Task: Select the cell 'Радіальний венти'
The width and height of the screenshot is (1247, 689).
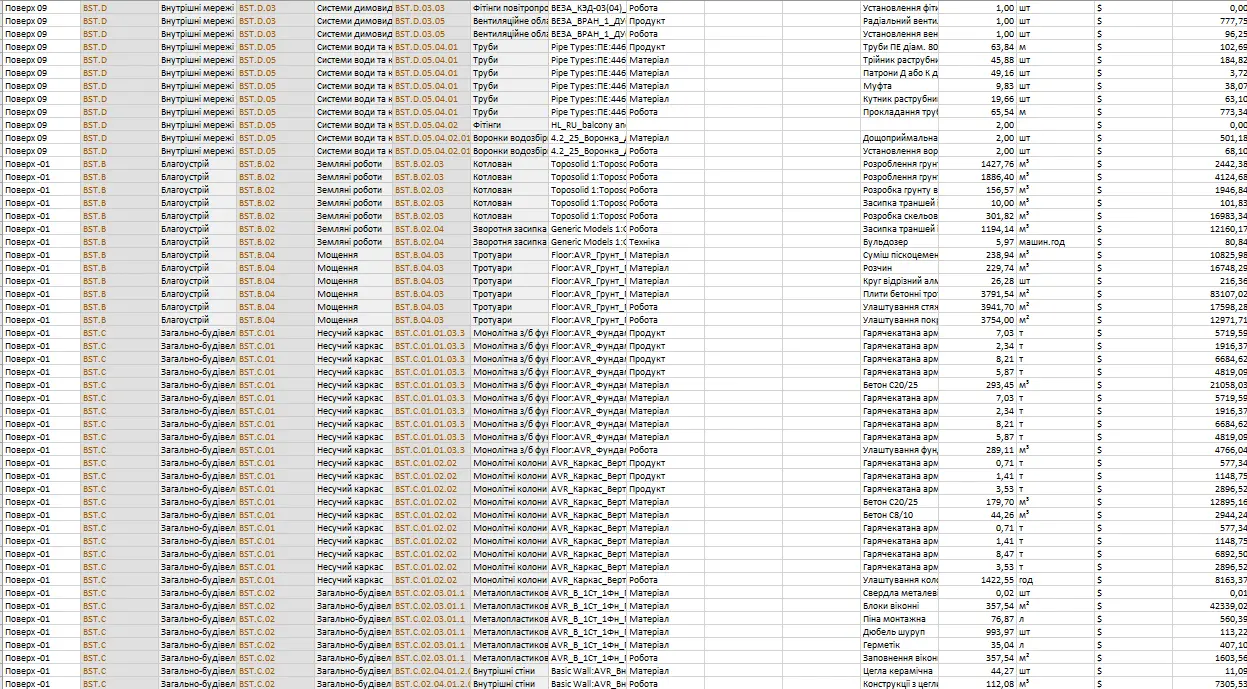Action: pos(900,20)
